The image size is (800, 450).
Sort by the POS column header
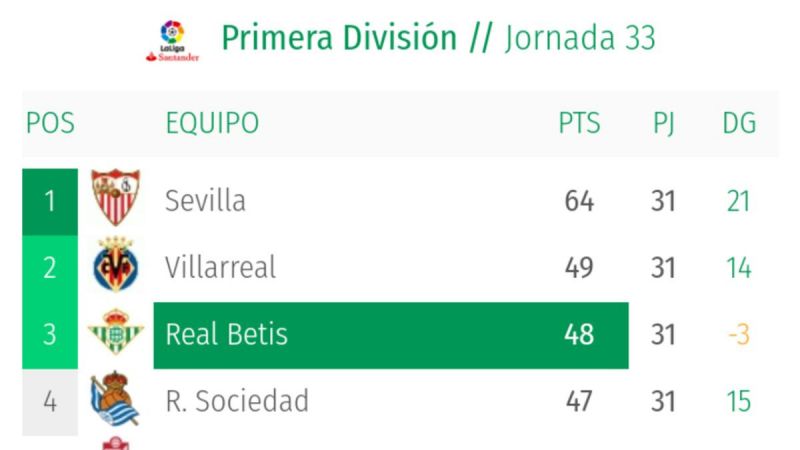[x=50, y=124]
